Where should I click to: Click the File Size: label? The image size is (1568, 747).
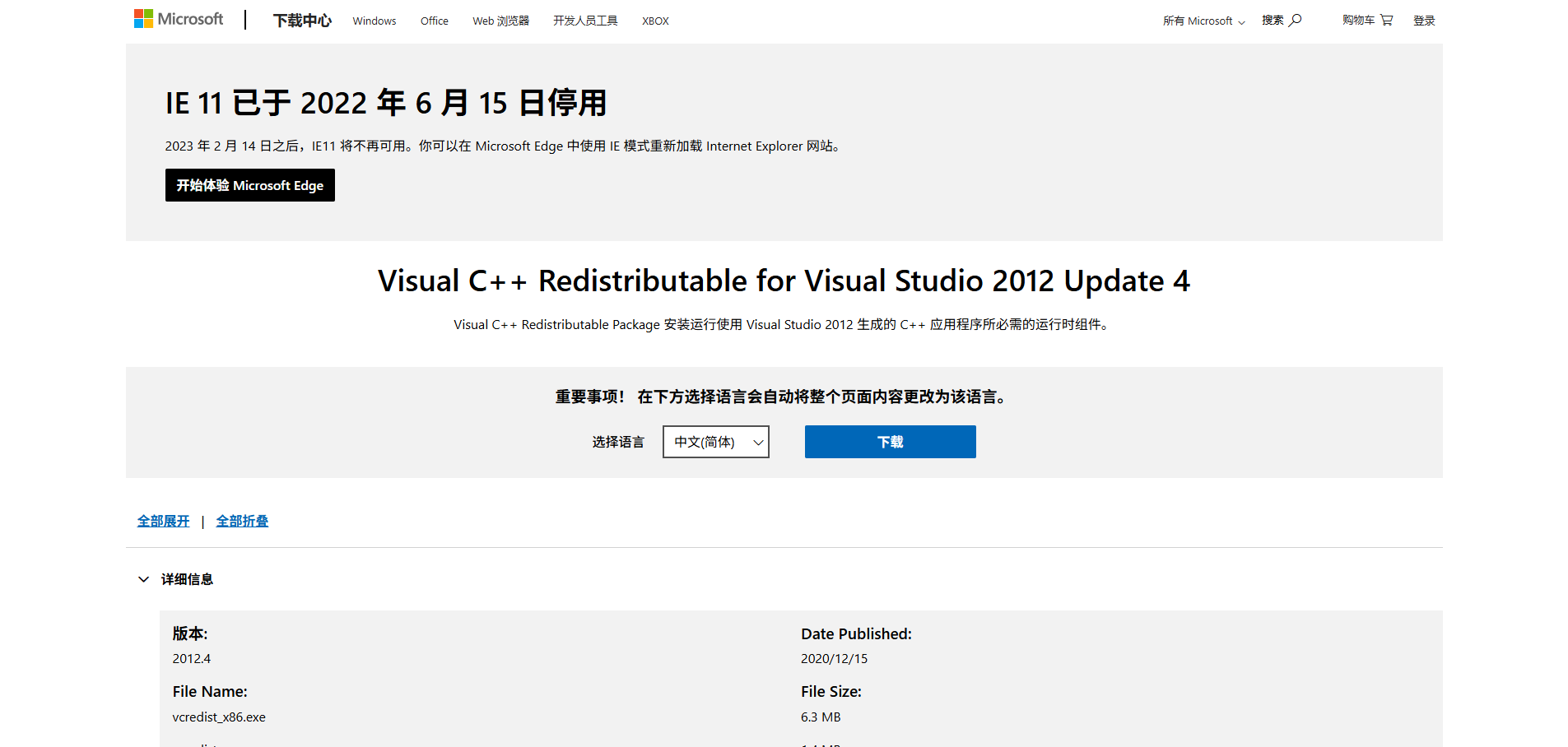point(831,691)
